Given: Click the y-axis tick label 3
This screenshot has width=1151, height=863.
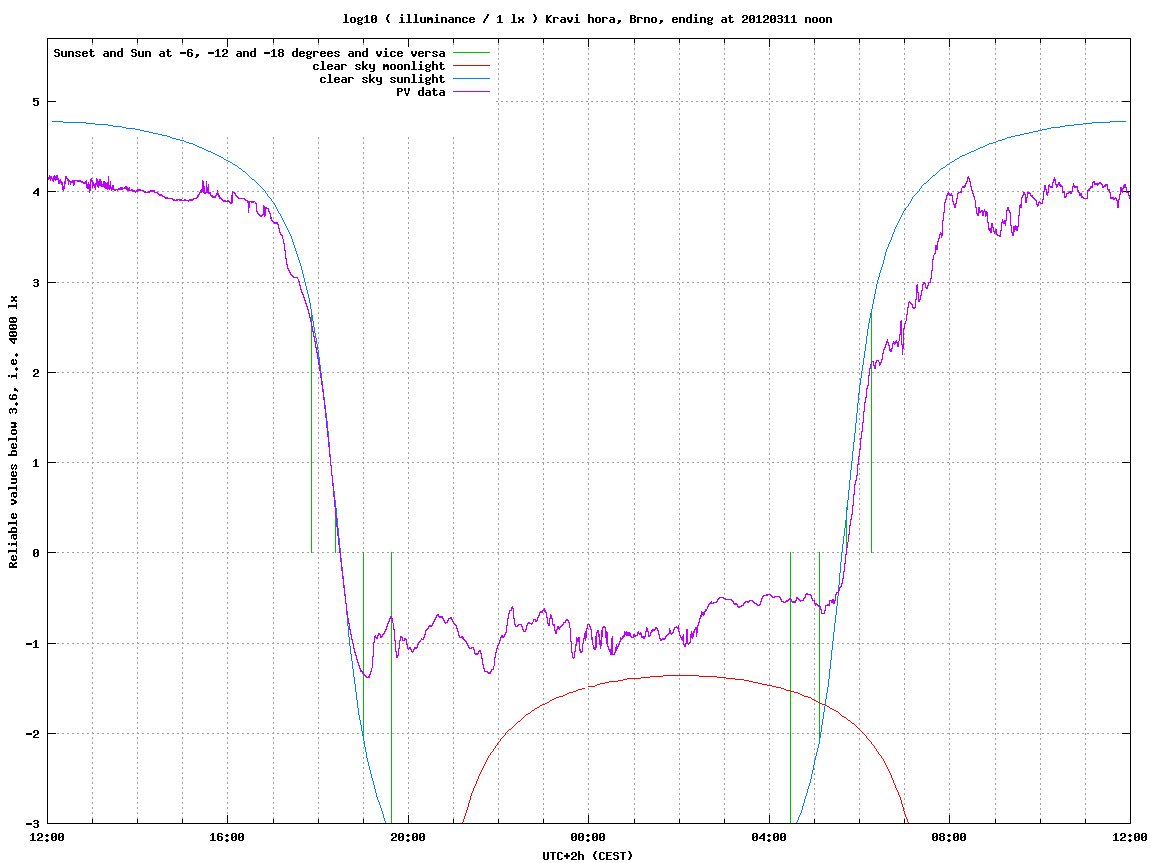Looking at the screenshot, I should click(35, 283).
